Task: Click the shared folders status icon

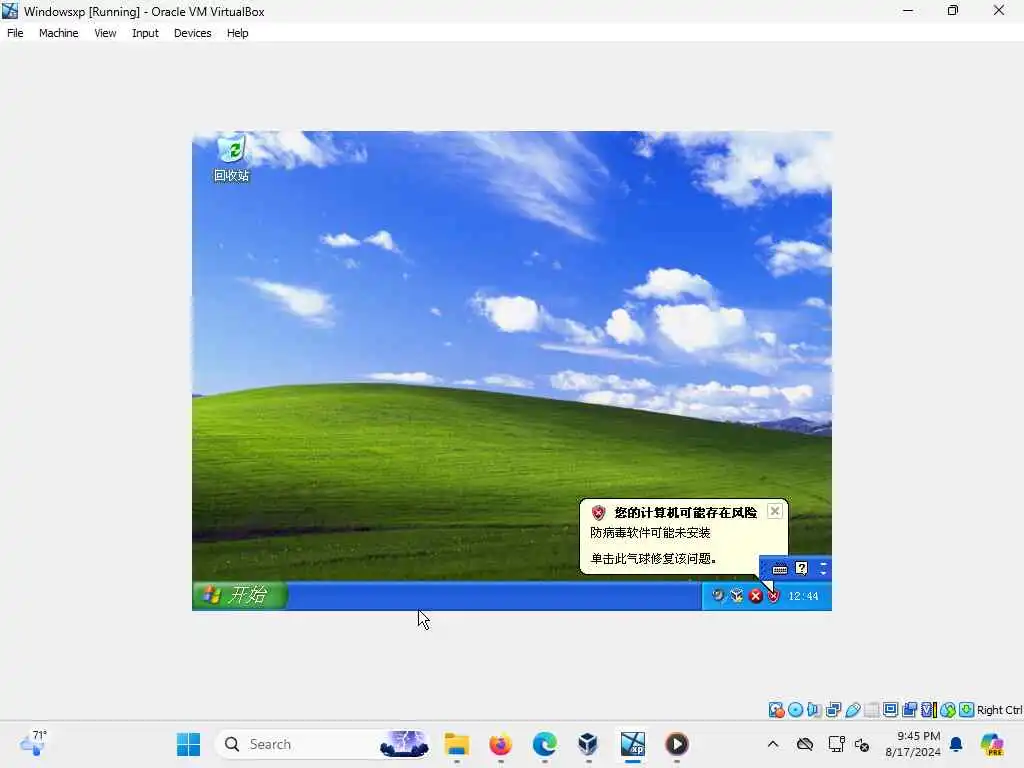Action: point(871,710)
